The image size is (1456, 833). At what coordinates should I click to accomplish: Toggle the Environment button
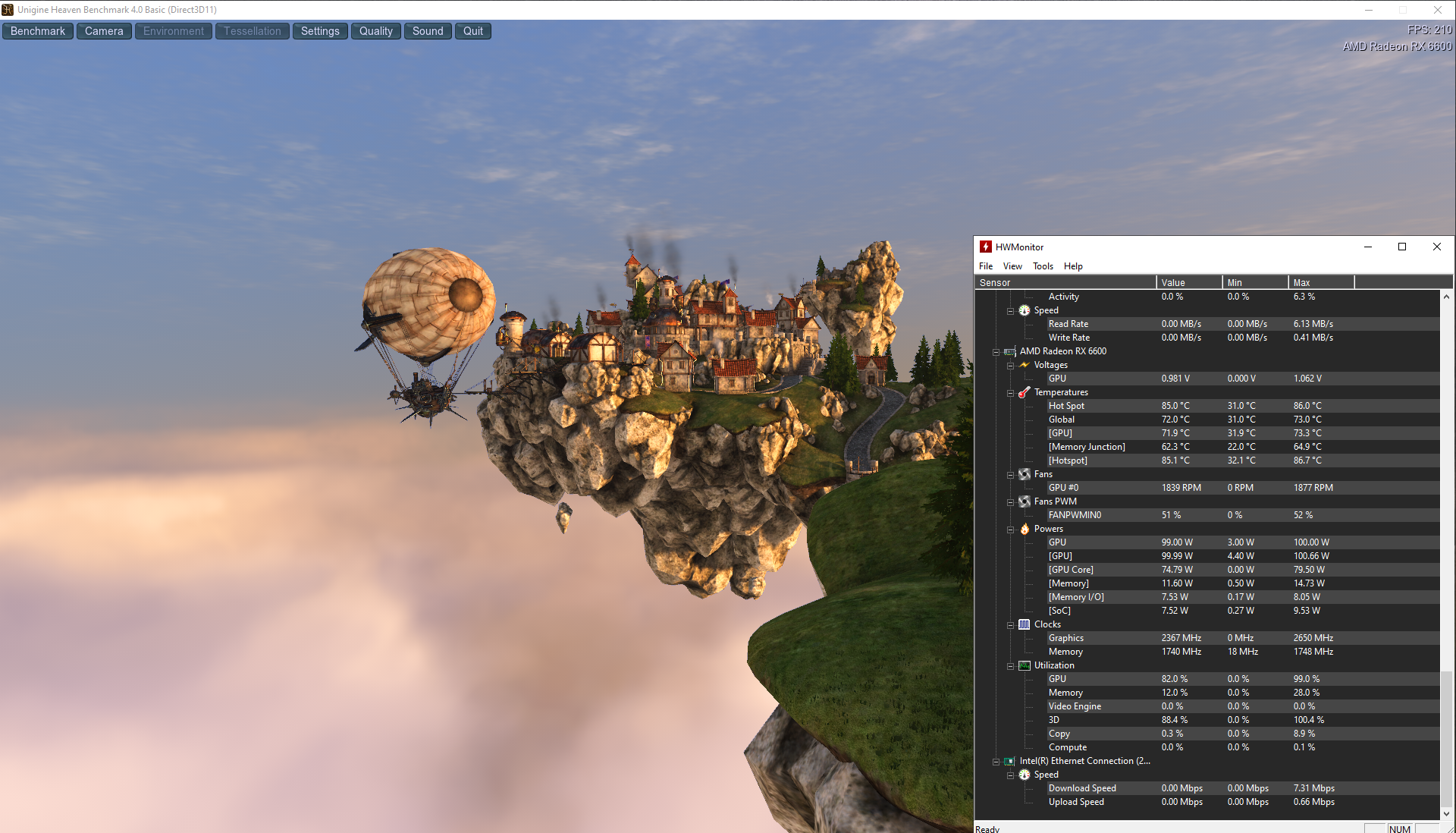[173, 31]
